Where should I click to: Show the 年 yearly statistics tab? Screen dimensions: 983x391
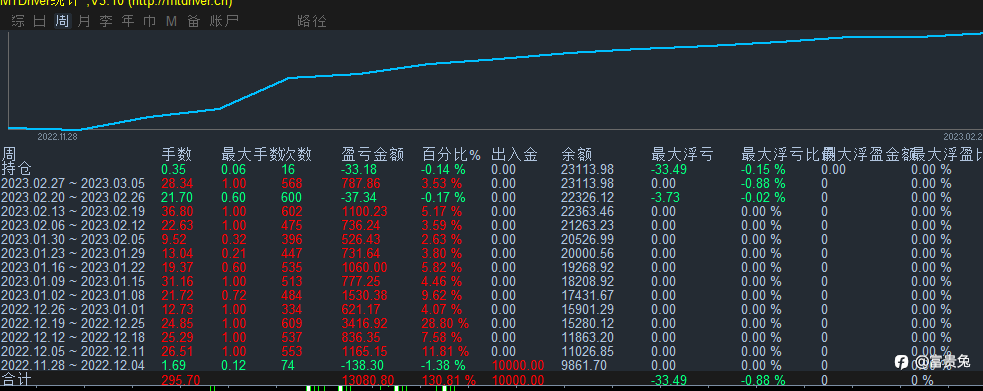point(128,21)
